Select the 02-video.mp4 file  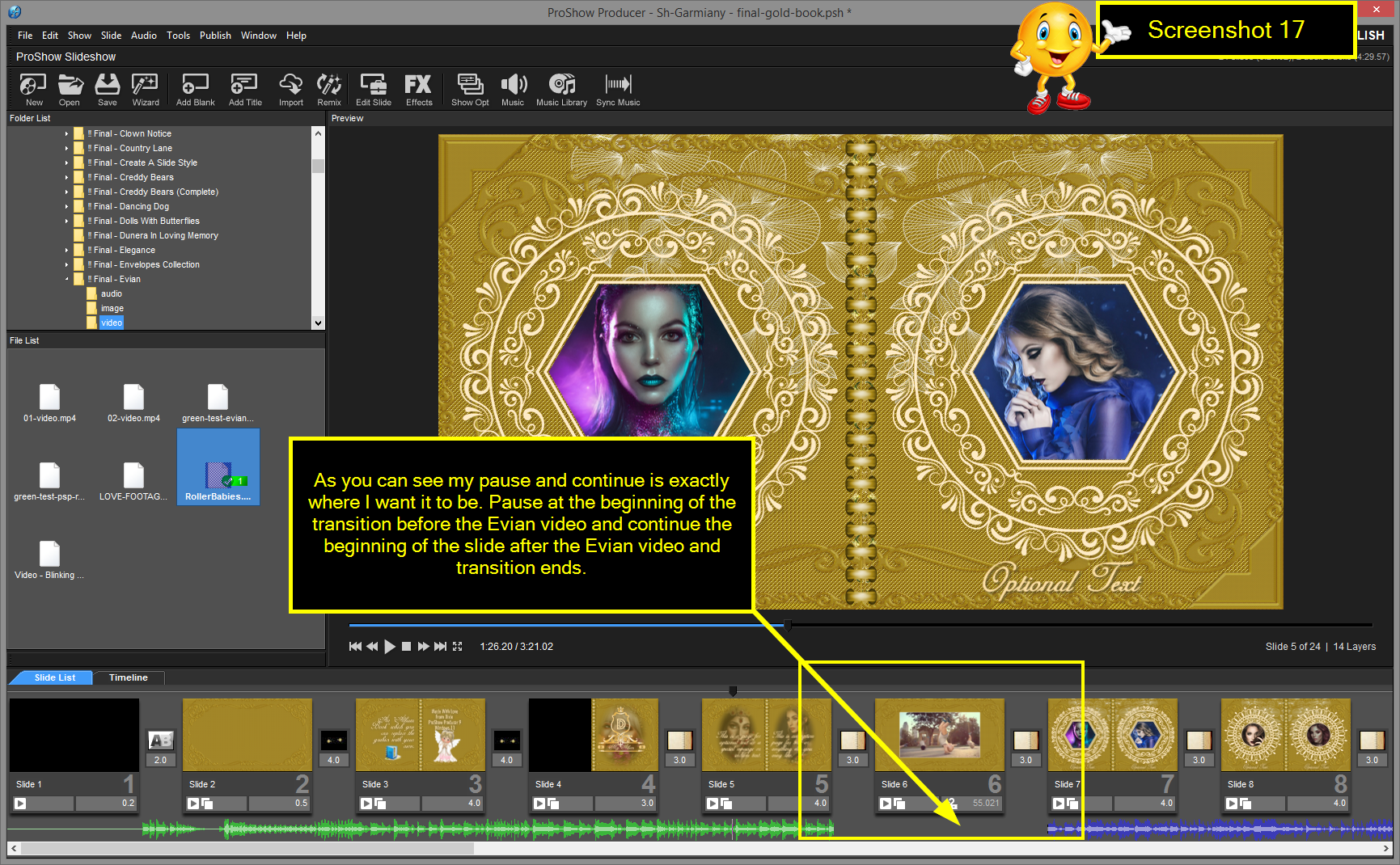[133, 403]
